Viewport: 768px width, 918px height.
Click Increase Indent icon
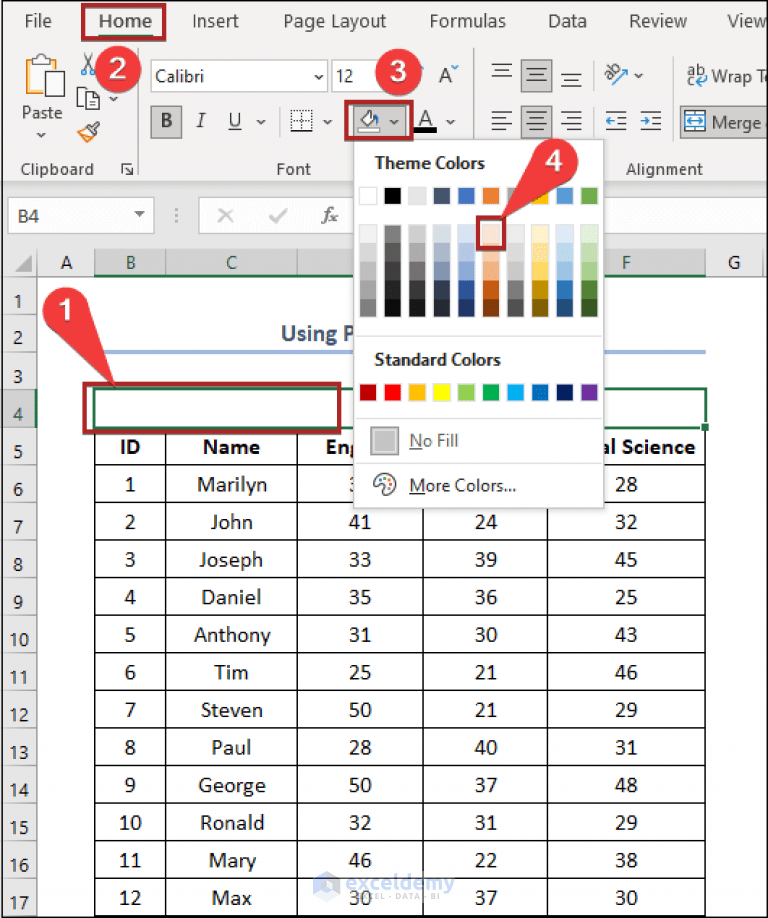click(650, 121)
